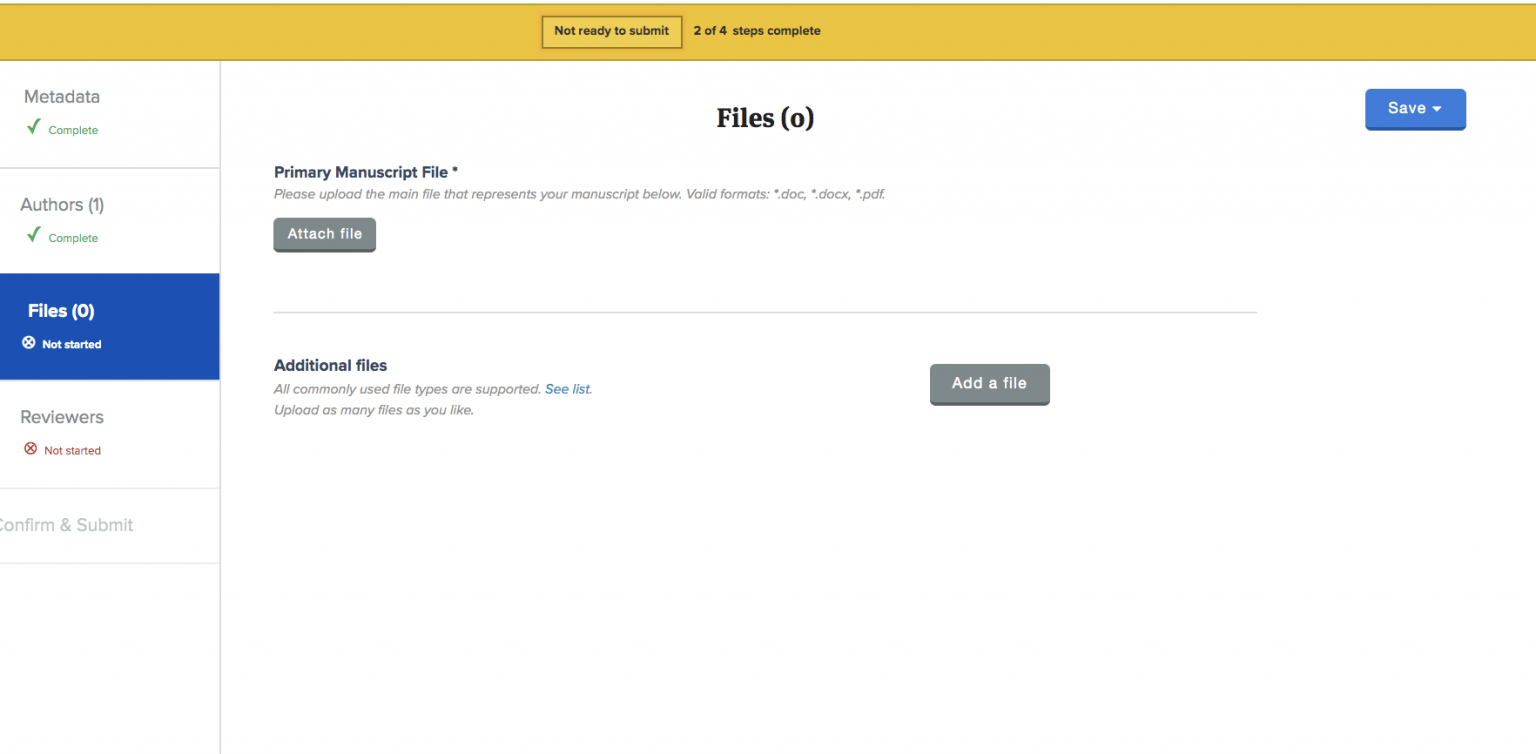Click the Additional files heading

330,366
